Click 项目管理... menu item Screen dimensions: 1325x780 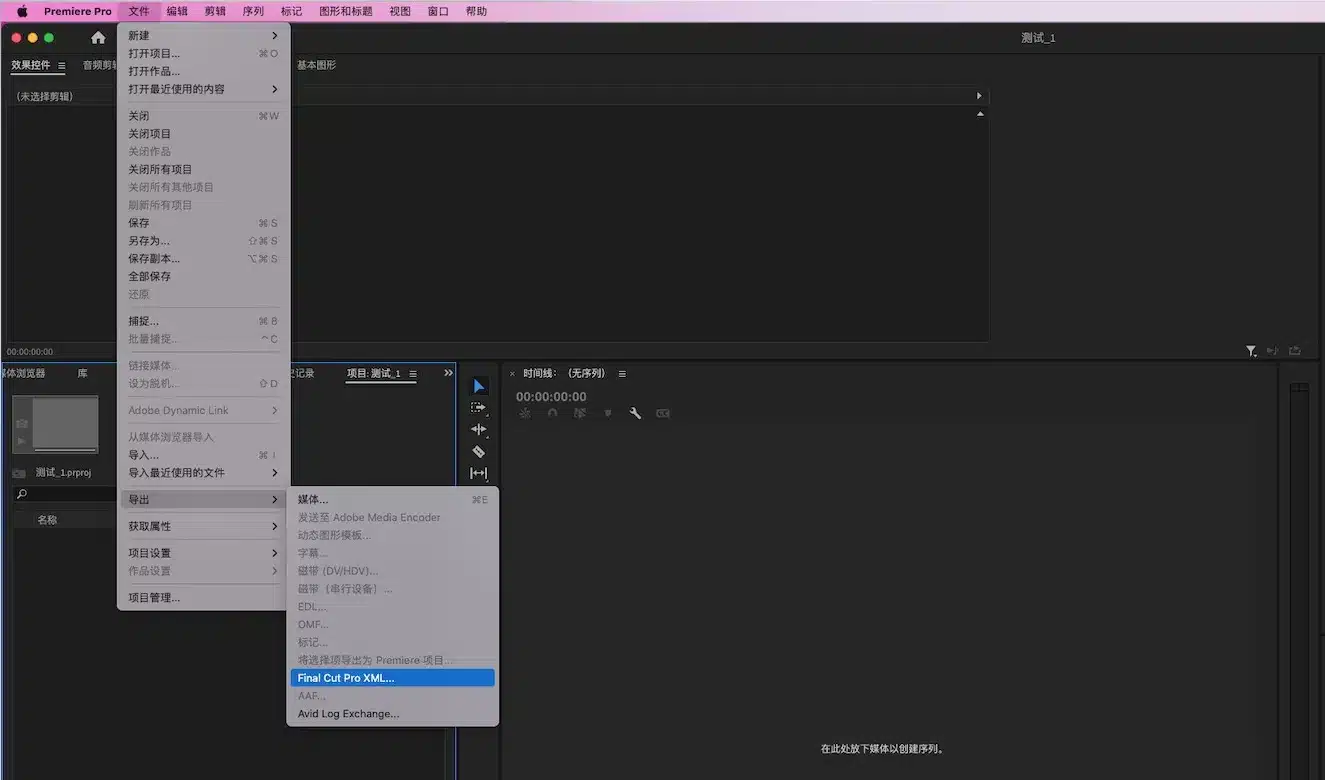click(204, 598)
